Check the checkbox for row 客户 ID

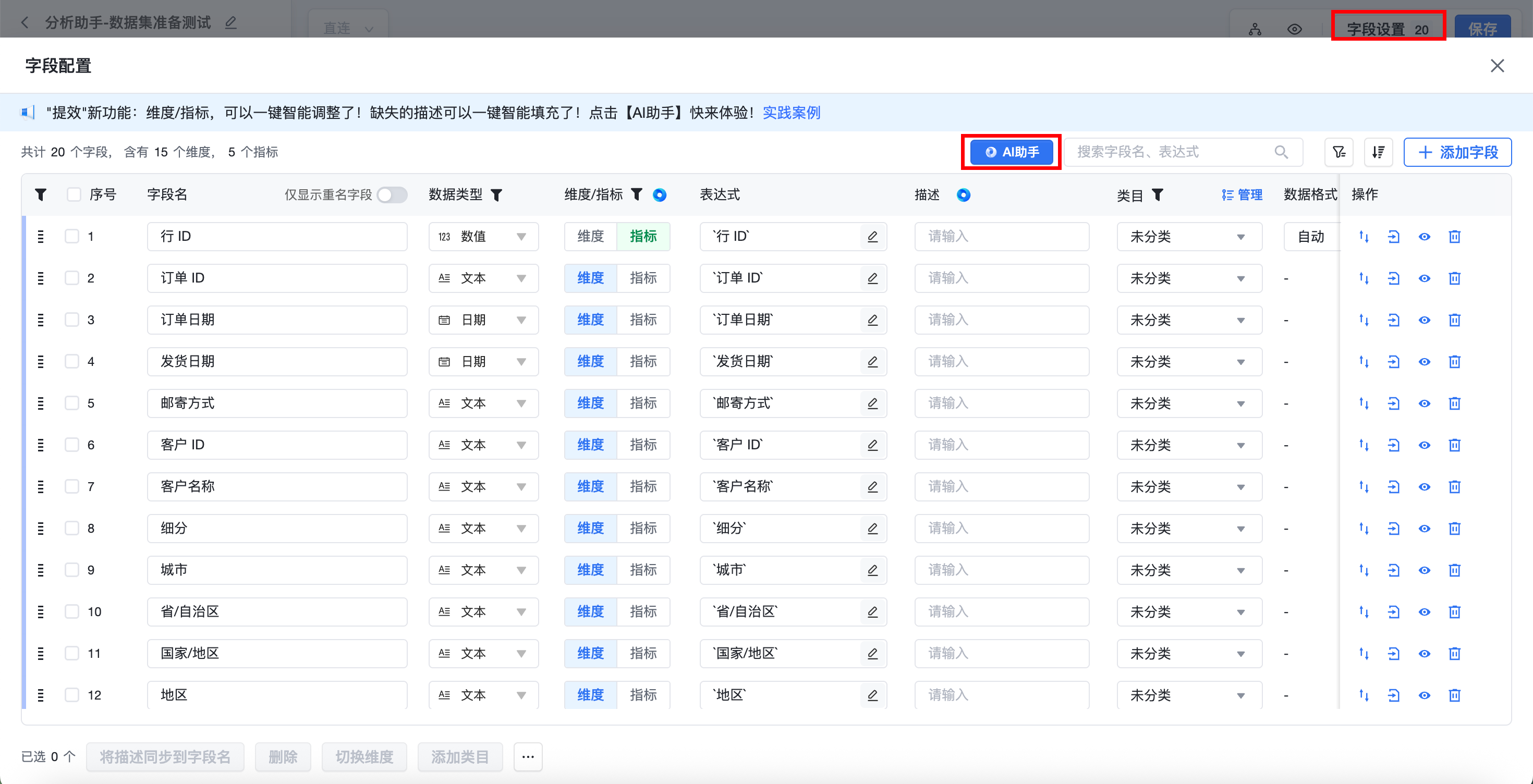(x=72, y=444)
